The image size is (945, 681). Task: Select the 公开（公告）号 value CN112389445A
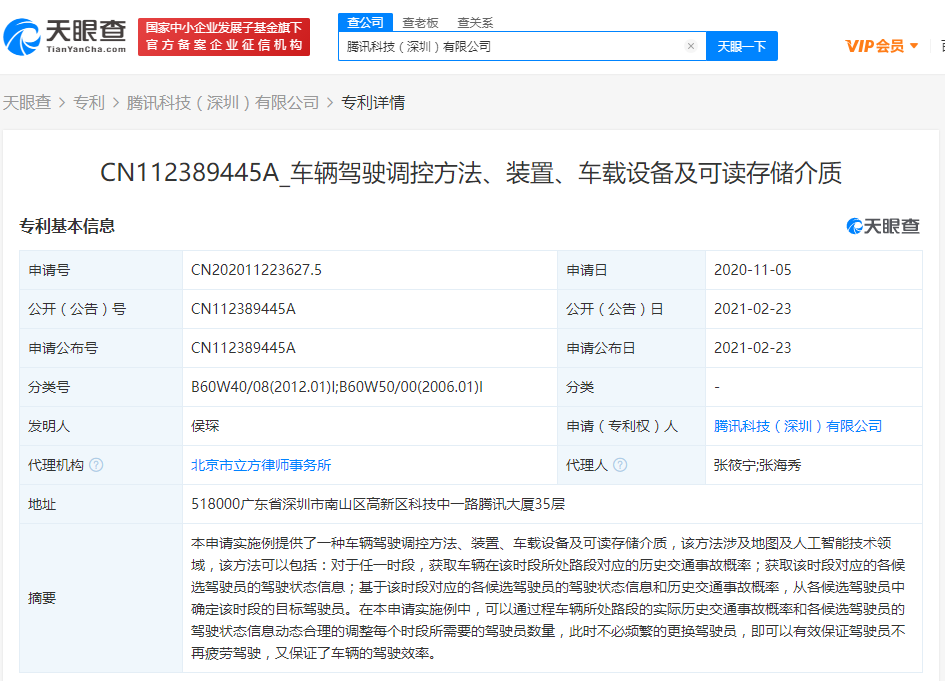coord(243,309)
